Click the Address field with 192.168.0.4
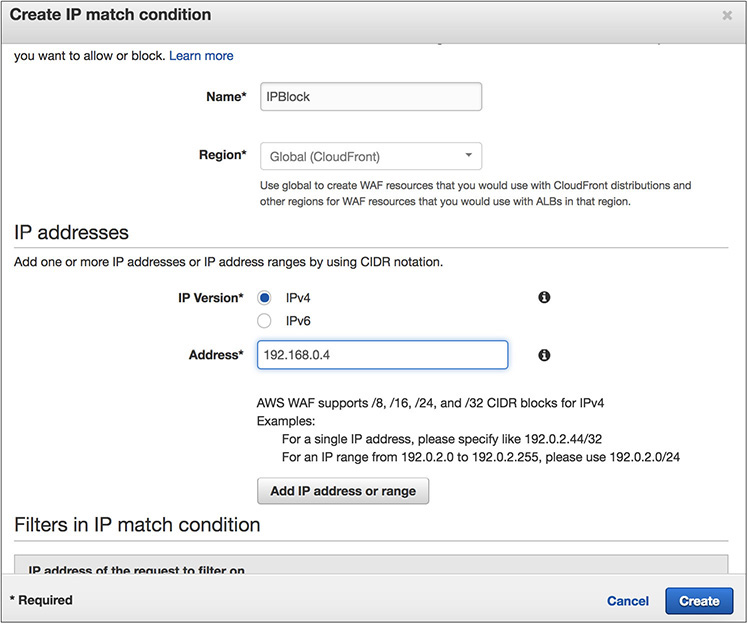748x624 pixels. (x=382, y=355)
